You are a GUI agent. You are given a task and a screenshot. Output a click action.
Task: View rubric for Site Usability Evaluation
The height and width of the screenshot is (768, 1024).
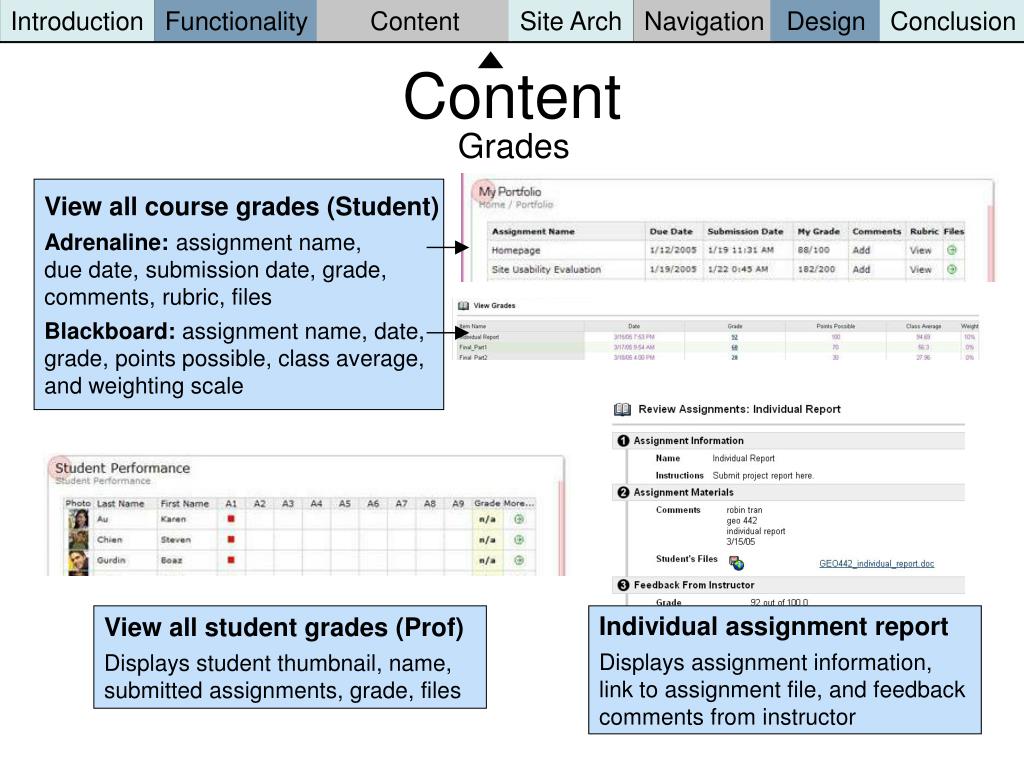click(x=921, y=269)
